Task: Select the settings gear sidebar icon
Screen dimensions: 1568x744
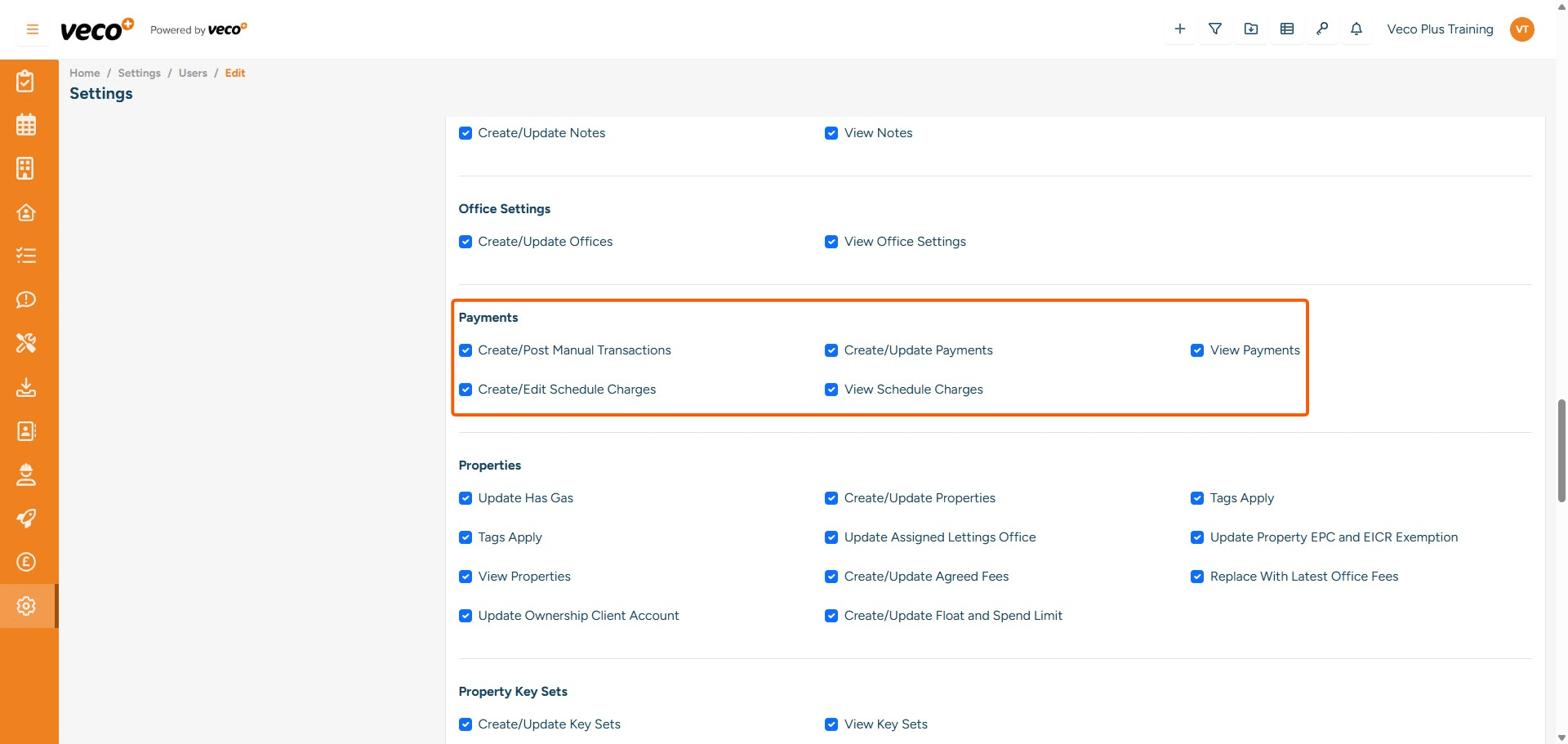Action: click(26, 606)
